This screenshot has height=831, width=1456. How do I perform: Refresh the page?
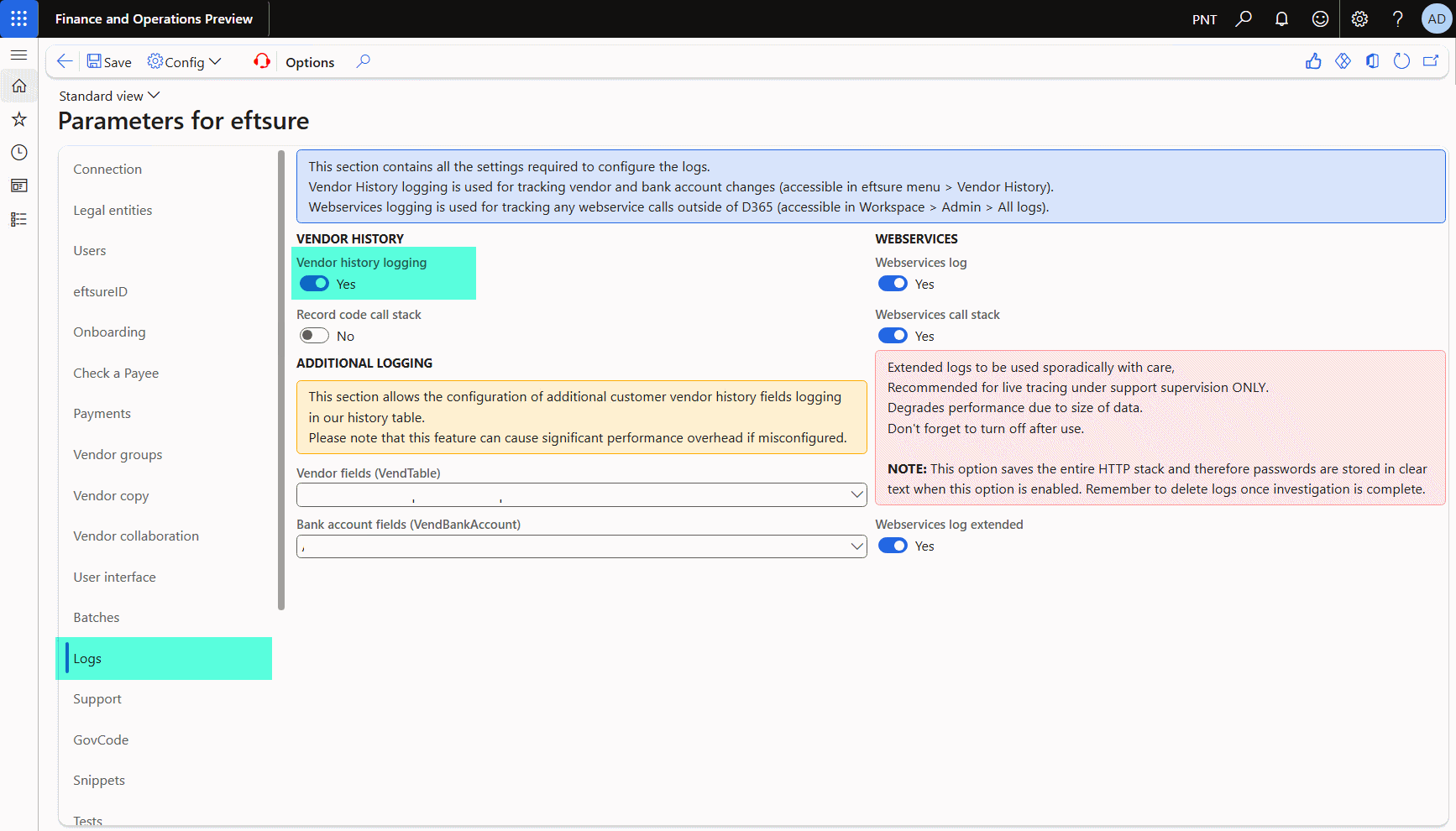click(x=1401, y=61)
